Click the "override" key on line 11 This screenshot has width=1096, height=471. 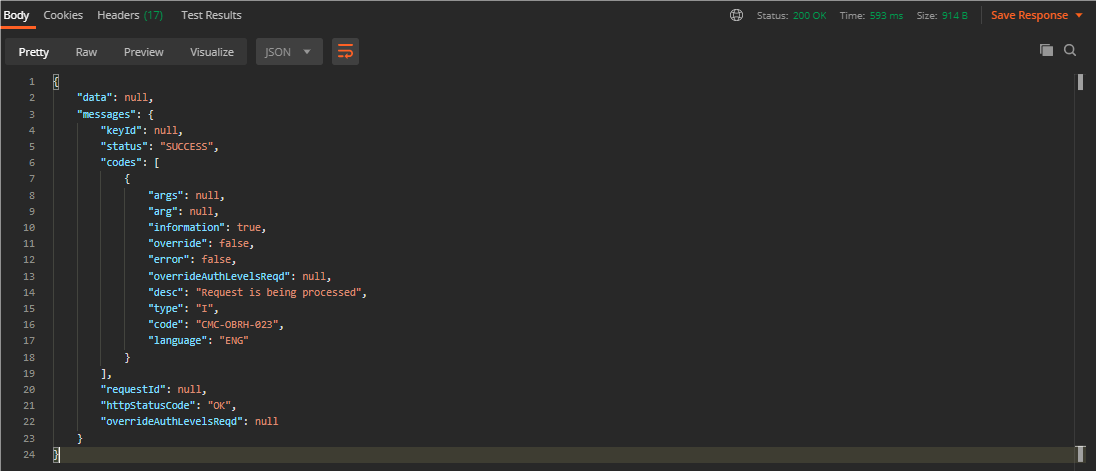pyautogui.click(x=180, y=244)
